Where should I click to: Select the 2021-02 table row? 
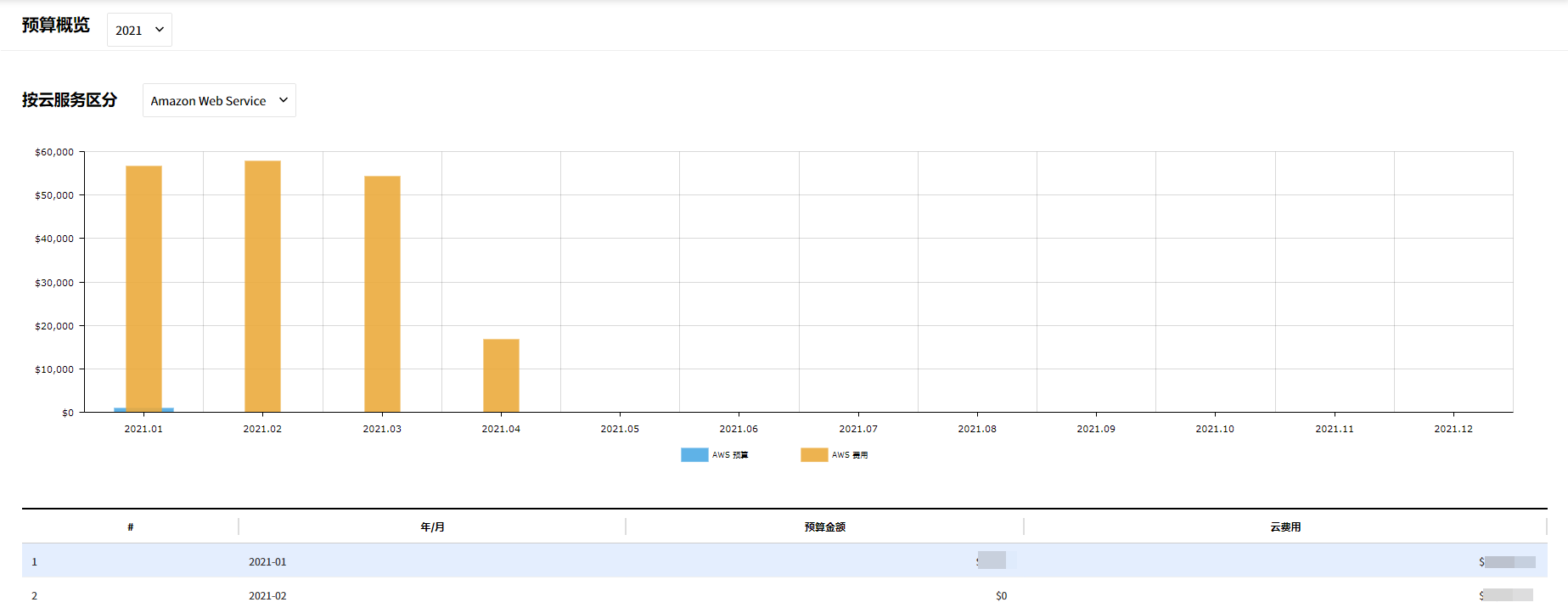tap(267, 595)
